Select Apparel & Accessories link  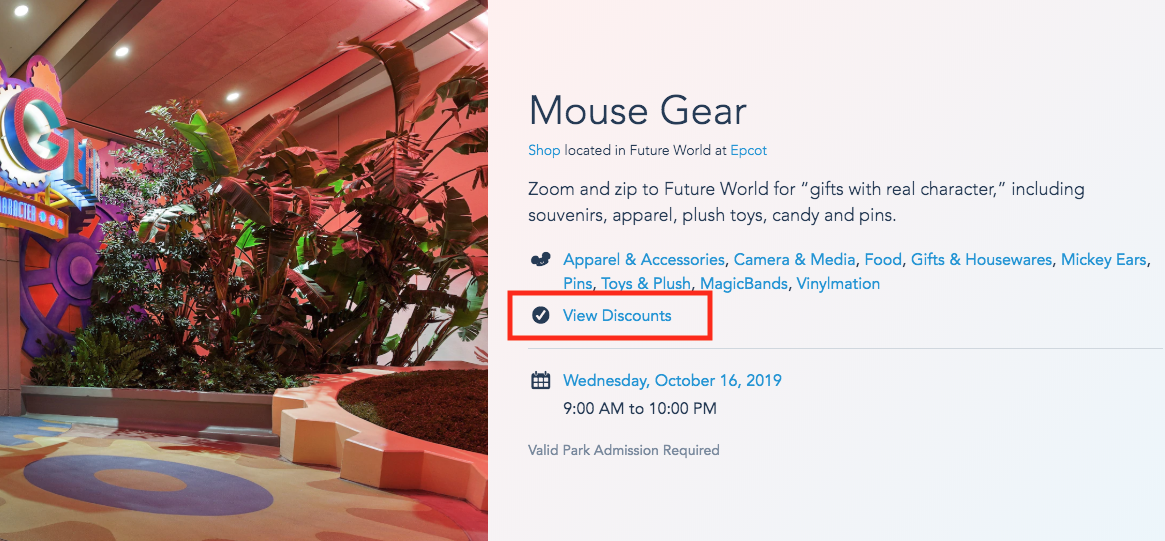coord(643,260)
